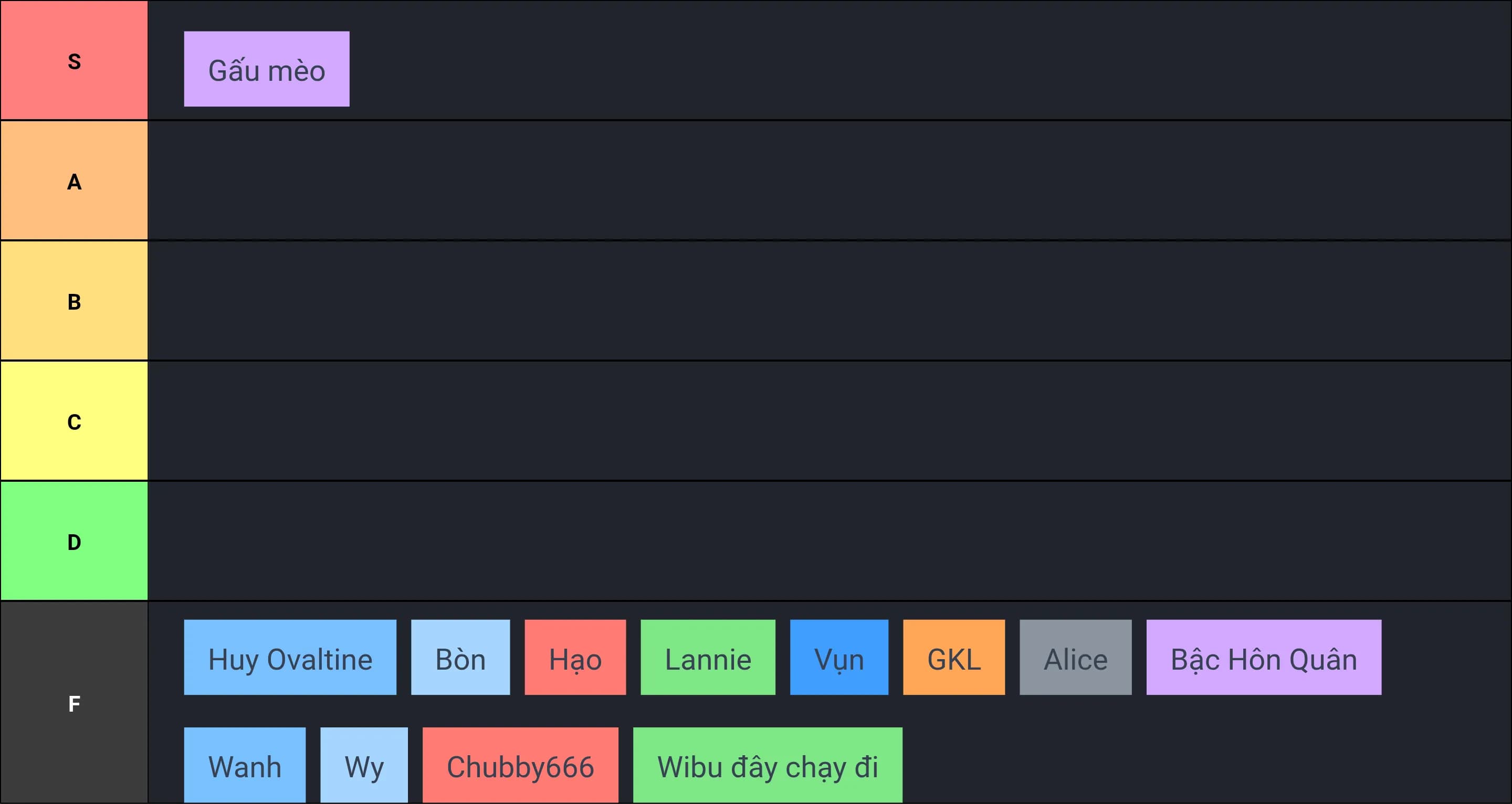Click the green D tier label
The width and height of the screenshot is (1512, 804).
click(x=74, y=541)
